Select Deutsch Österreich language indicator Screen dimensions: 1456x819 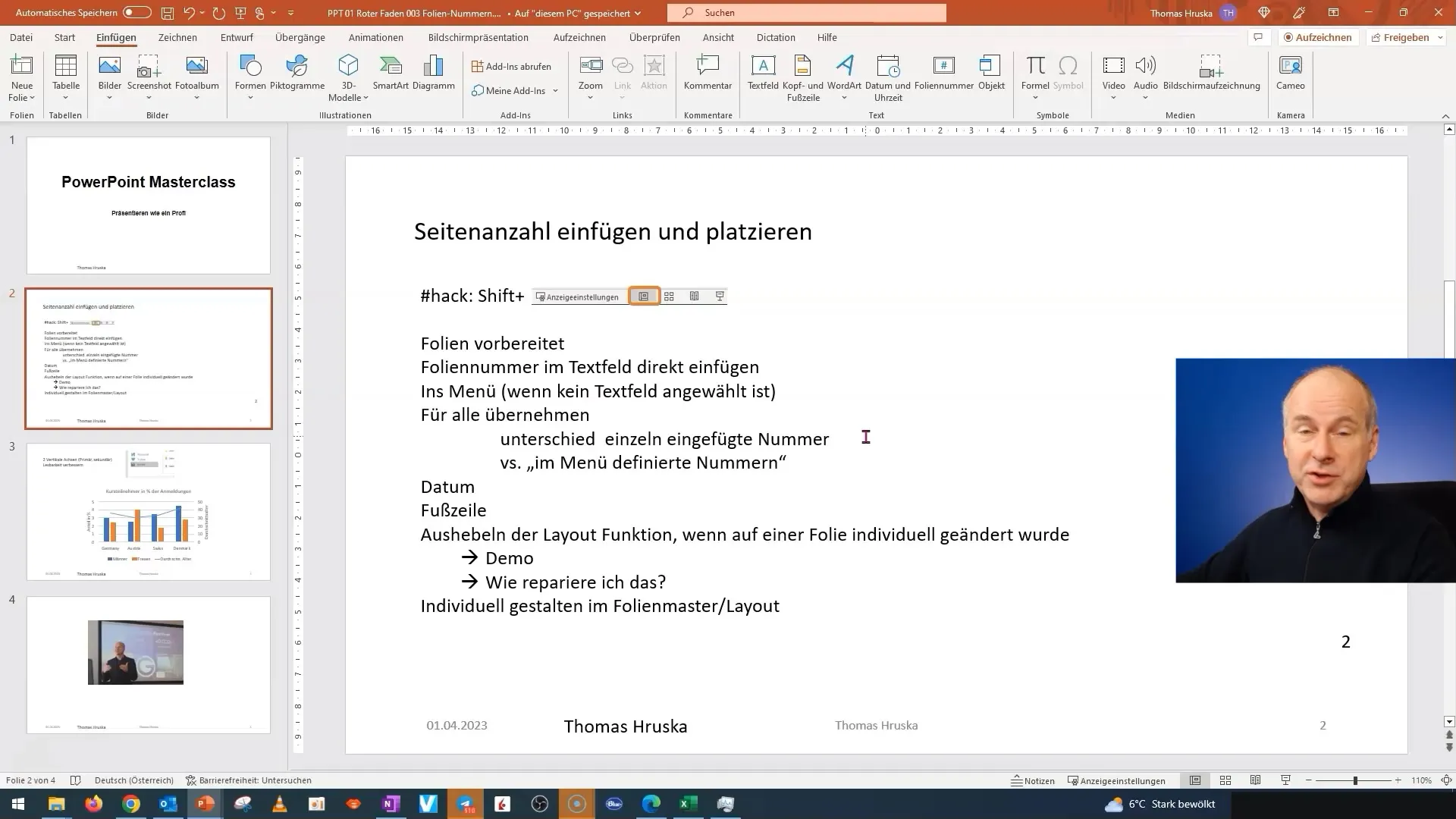(133, 780)
